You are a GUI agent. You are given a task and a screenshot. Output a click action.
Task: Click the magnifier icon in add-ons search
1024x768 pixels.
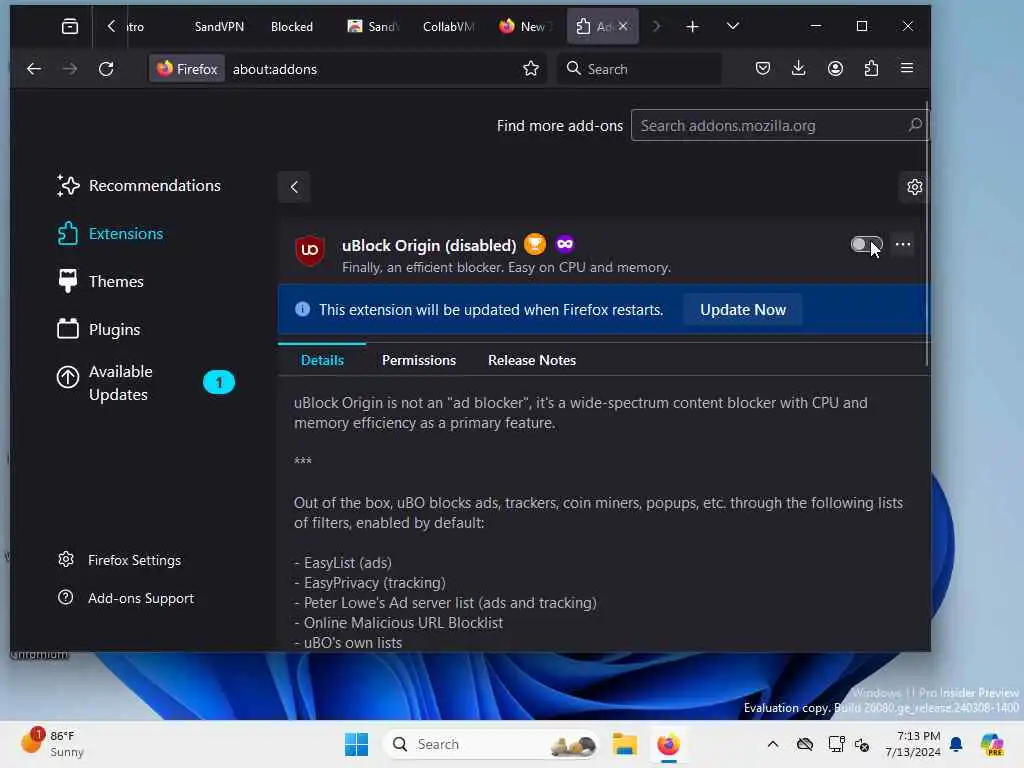[915, 125]
